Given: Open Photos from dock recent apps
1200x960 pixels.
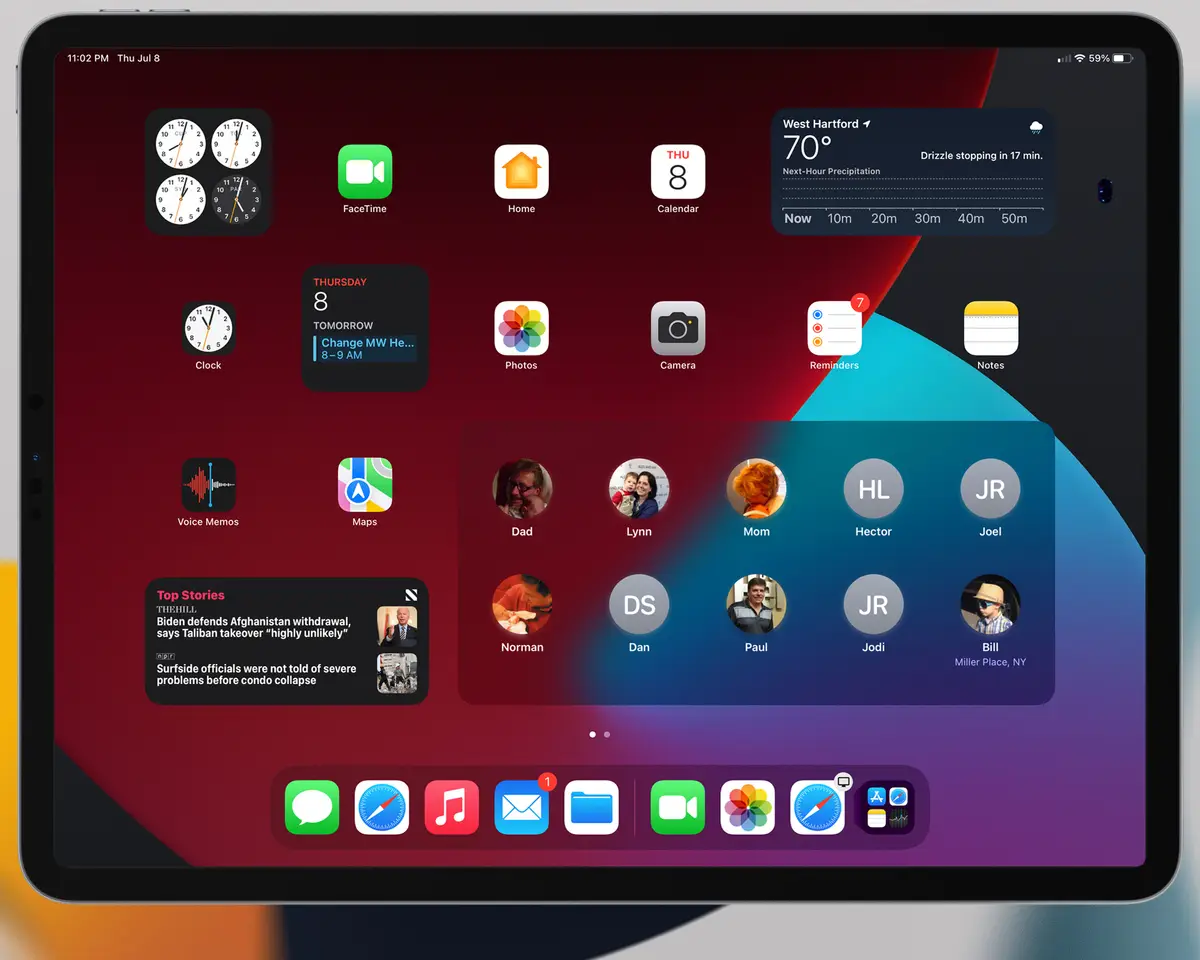Looking at the screenshot, I should [748, 807].
